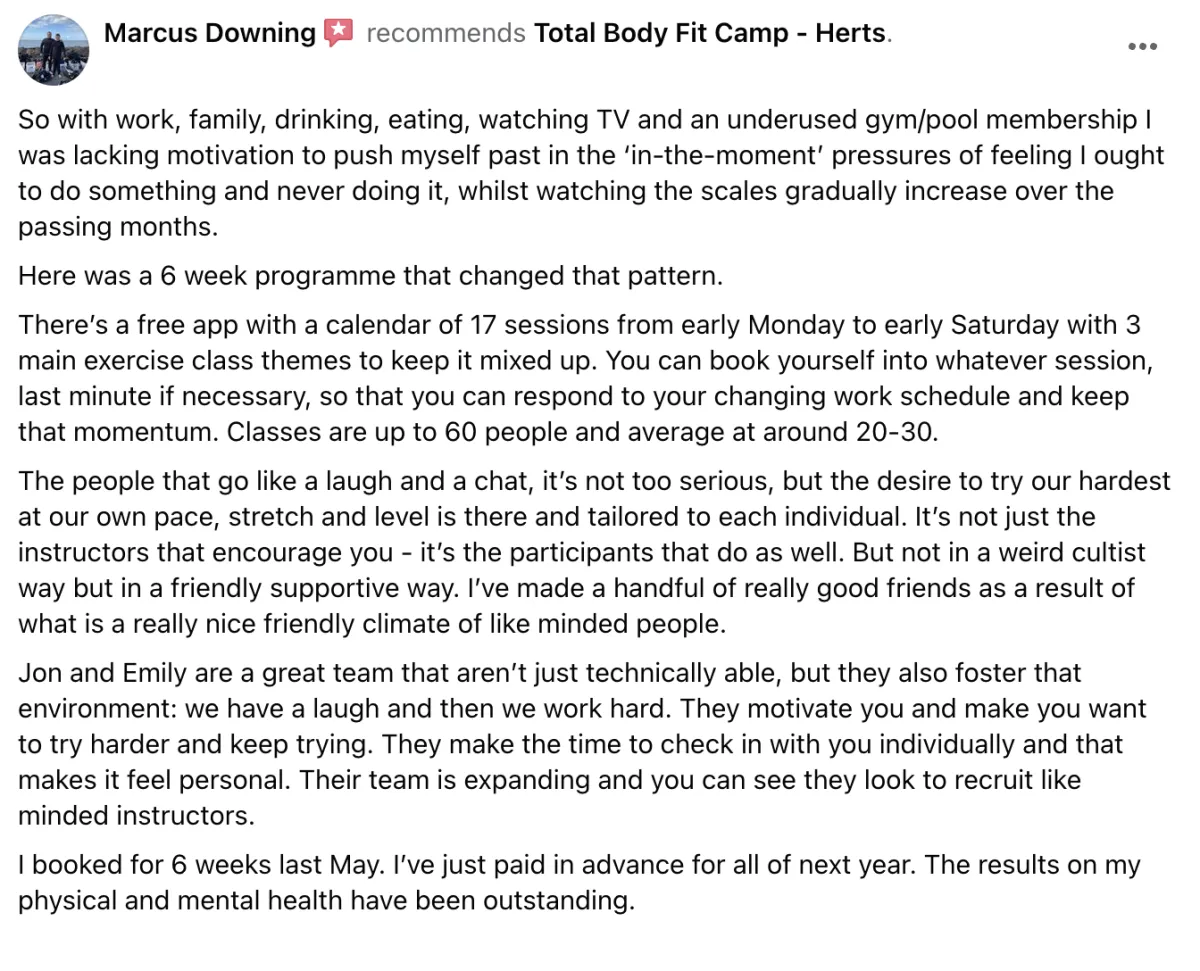
Task: Select line "Here was a 6 week programme"
Action: (x=370, y=276)
